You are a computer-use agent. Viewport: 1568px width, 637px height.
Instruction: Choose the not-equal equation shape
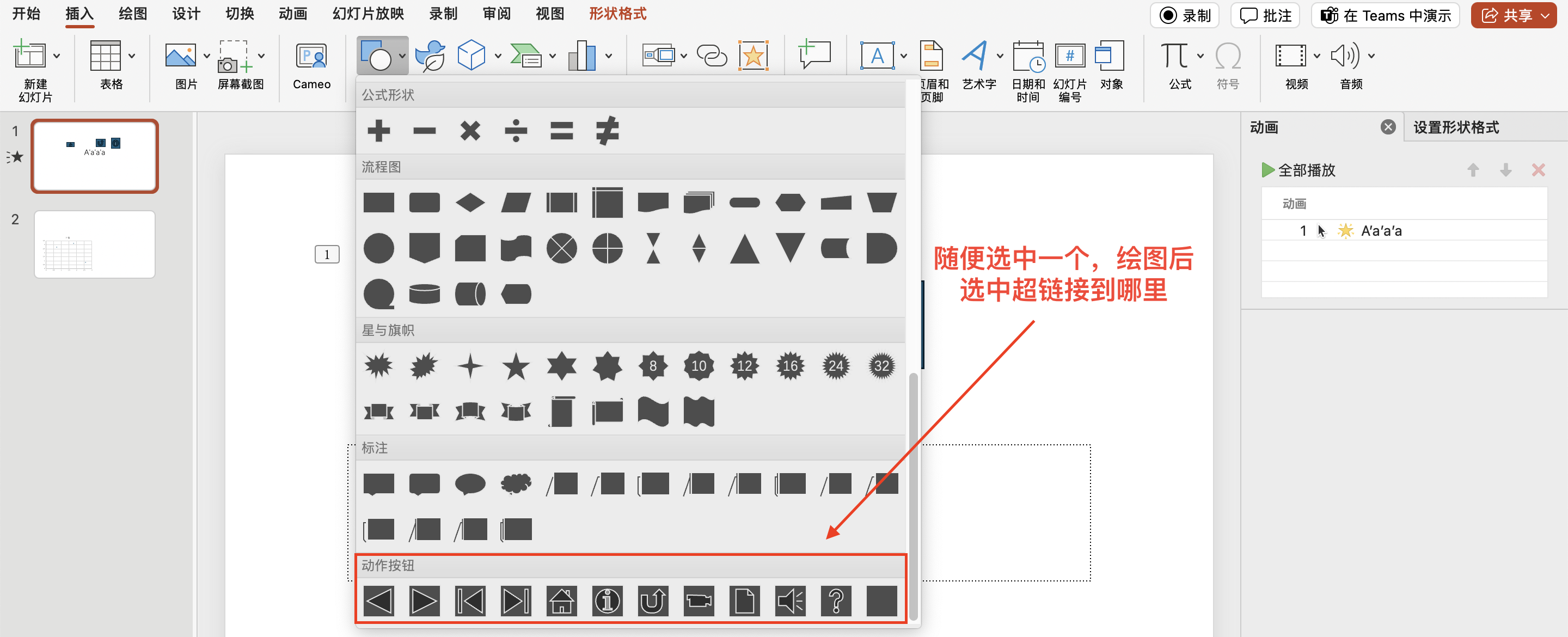click(607, 130)
